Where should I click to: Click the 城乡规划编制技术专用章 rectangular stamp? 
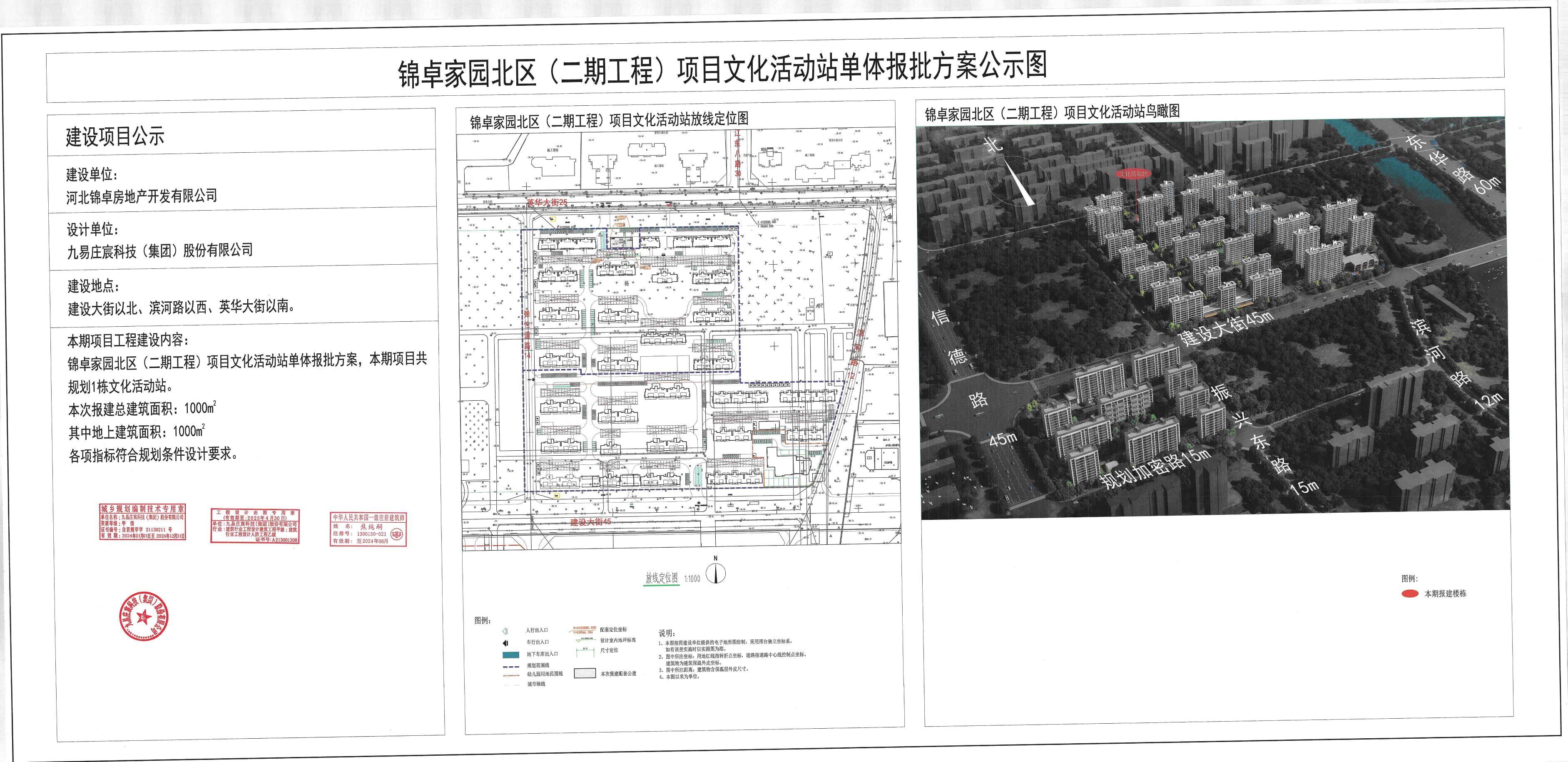point(142,521)
